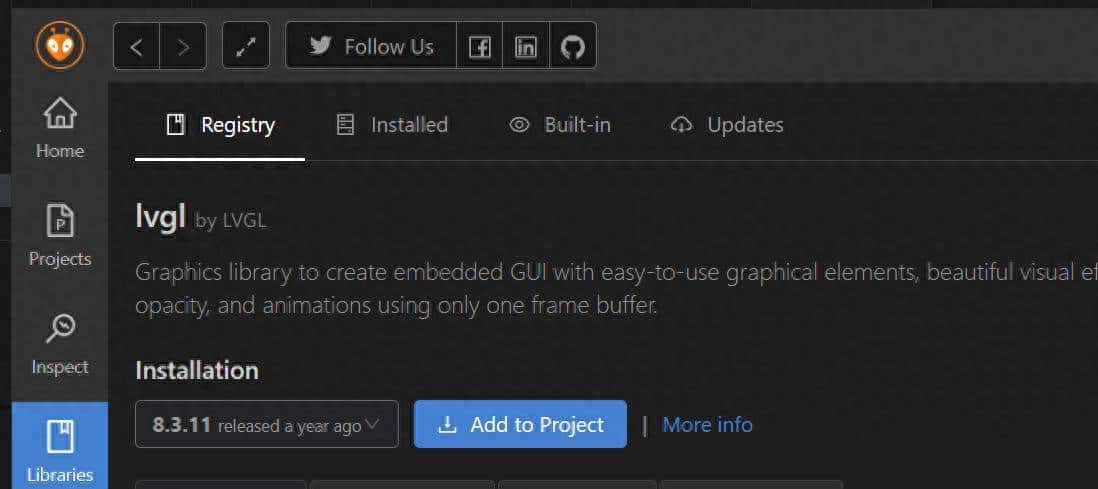
Task: Click the PlatformIO alien logo icon
Action: point(60,45)
